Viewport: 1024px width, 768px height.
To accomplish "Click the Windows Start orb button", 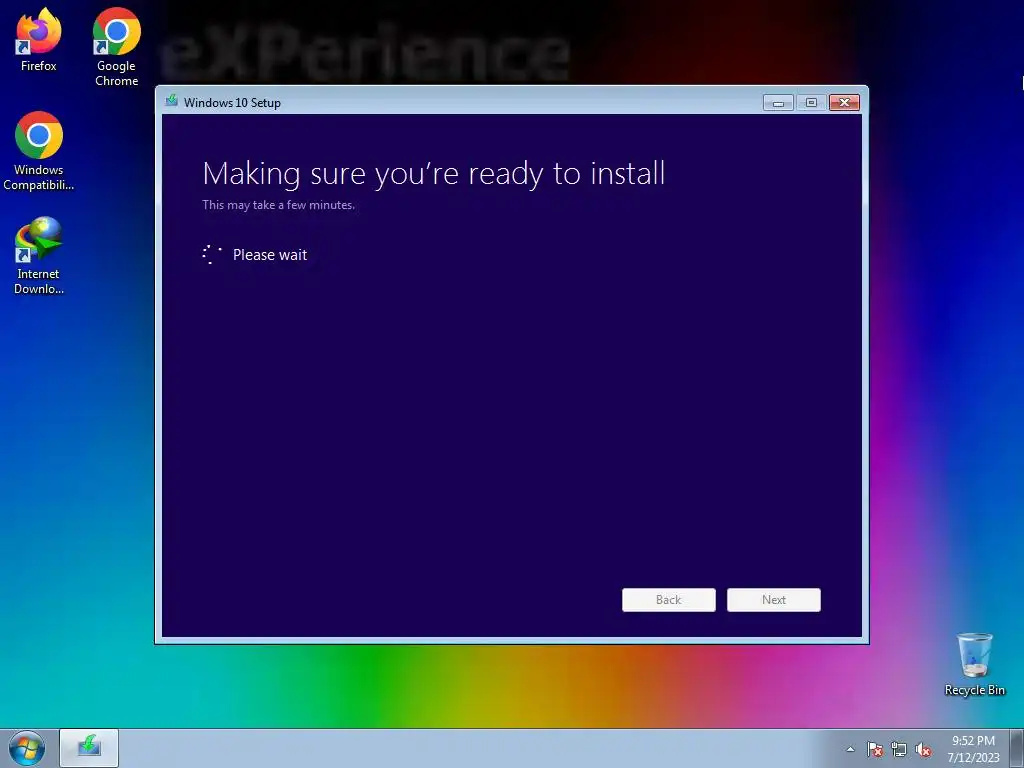I will (27, 748).
